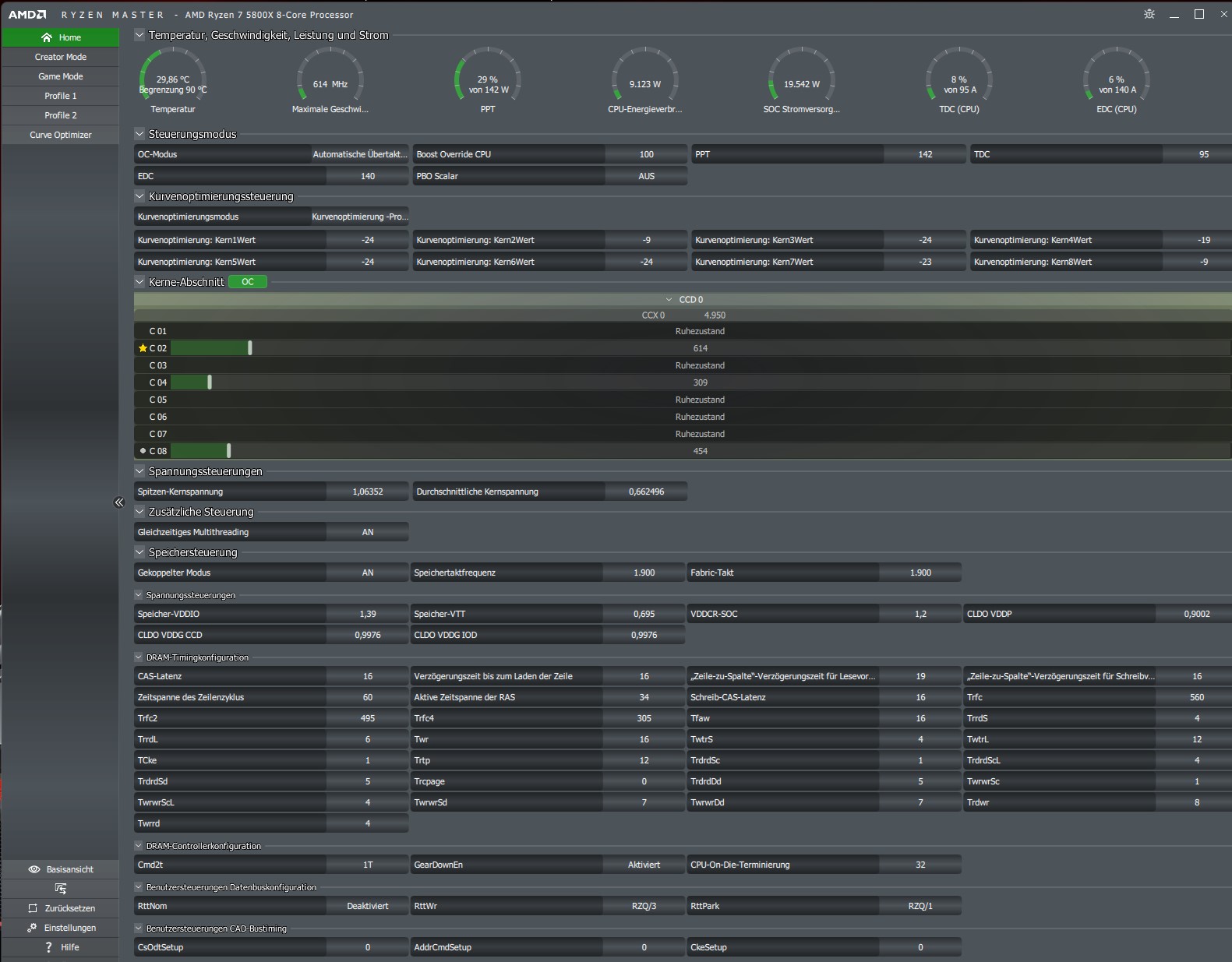Click the C 04 core speed slider handle
1232x962 pixels.
point(210,382)
